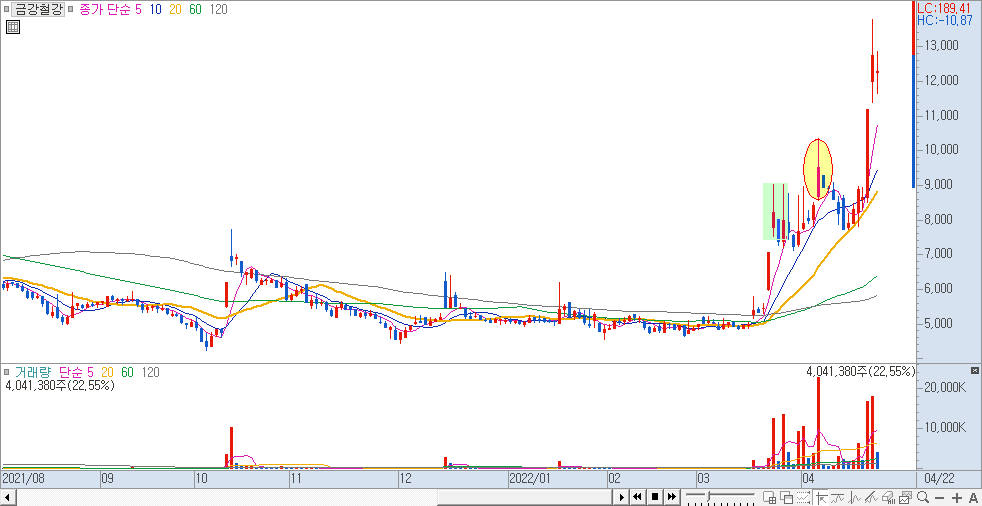Click the plus zoom-in icon
The image size is (982, 506).
pyautogui.click(x=957, y=498)
